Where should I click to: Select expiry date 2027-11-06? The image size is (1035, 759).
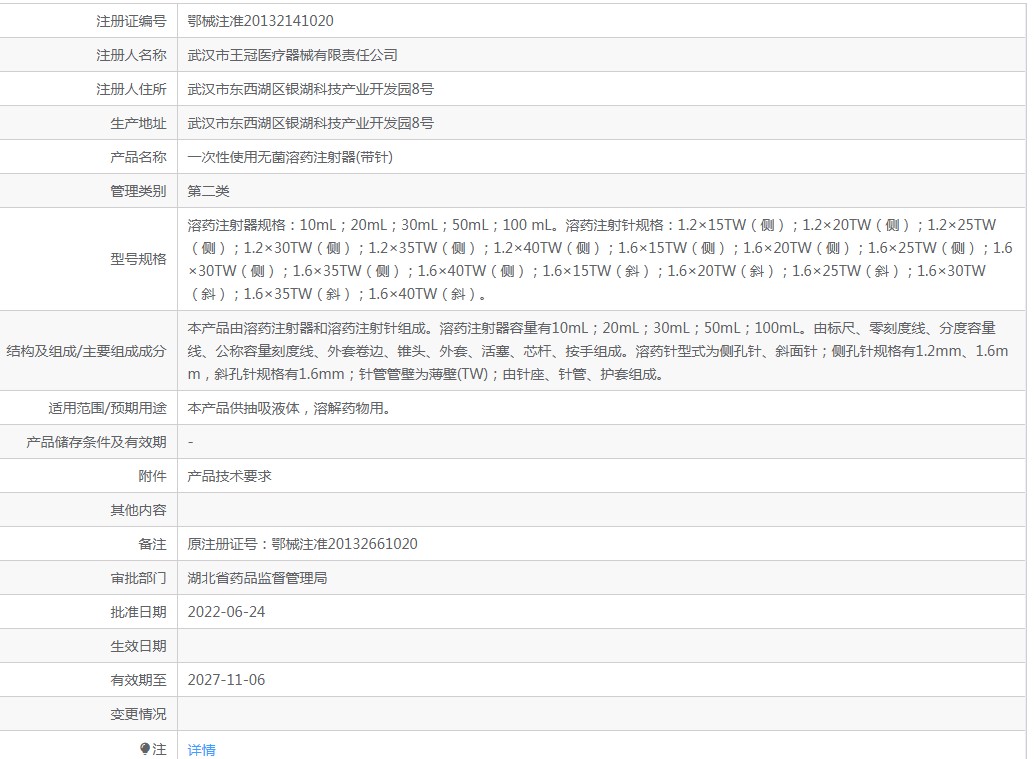tap(226, 680)
